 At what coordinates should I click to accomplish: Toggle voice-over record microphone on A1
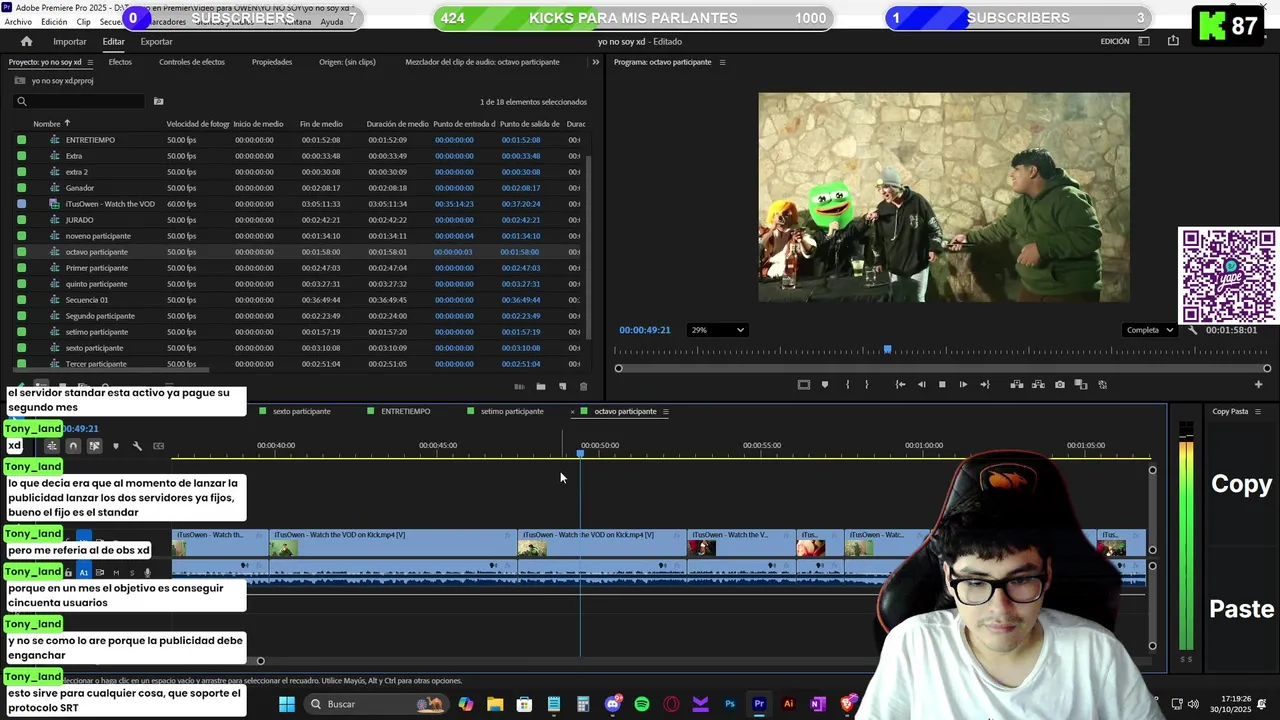pos(148,573)
